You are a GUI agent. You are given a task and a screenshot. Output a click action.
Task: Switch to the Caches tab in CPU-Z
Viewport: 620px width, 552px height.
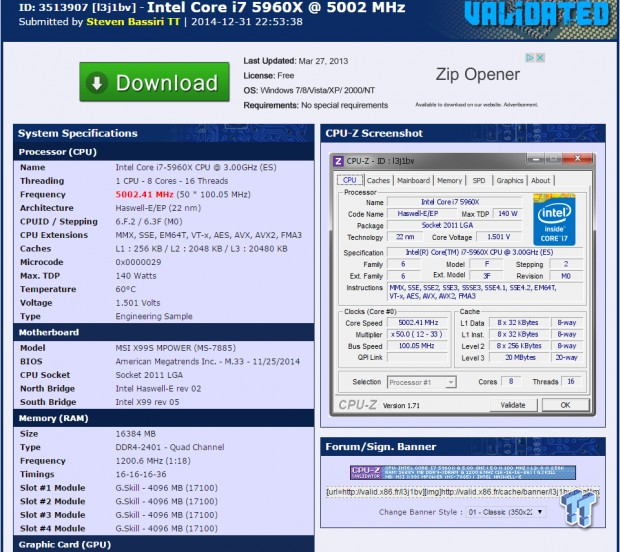tap(378, 180)
